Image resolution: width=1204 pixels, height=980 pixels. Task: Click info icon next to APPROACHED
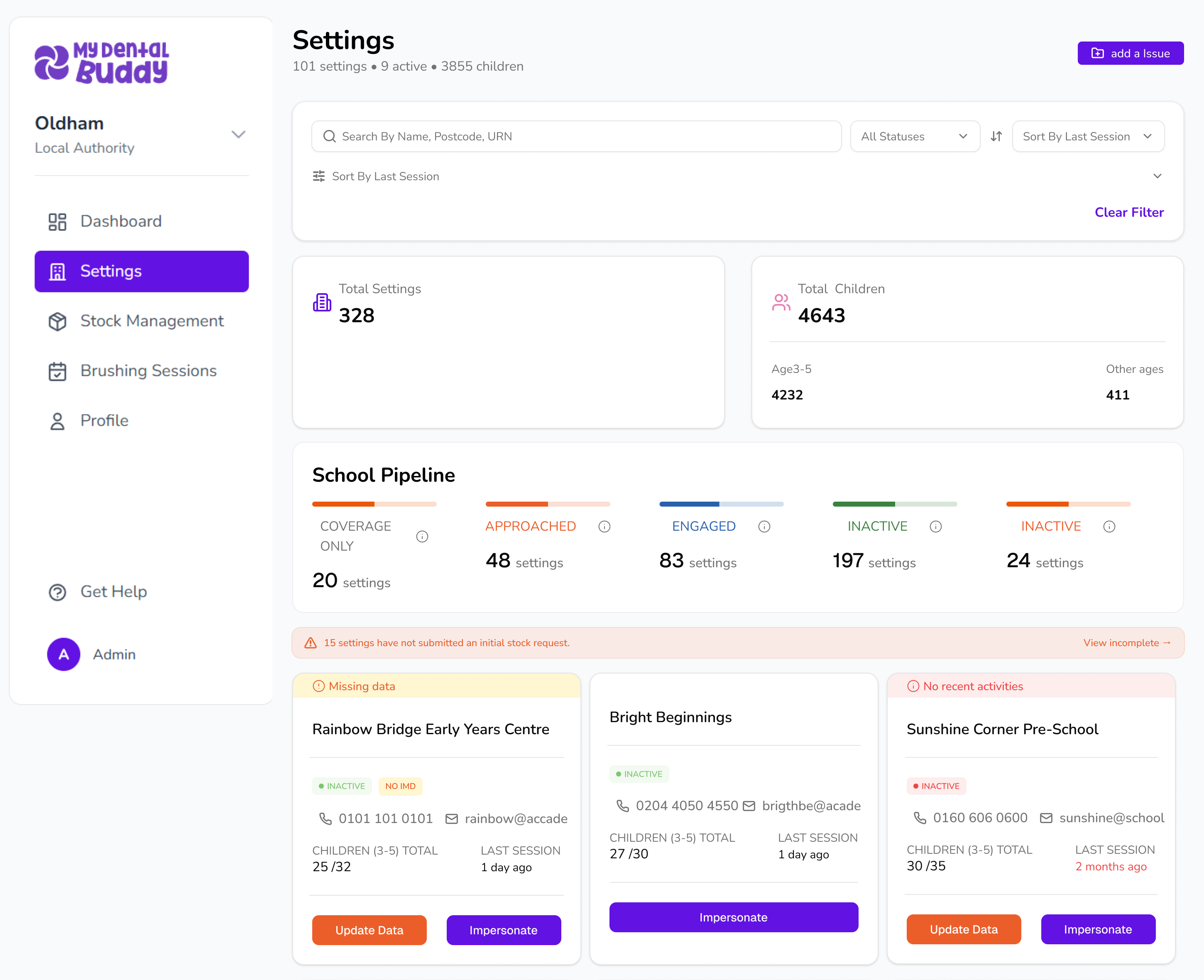(x=604, y=526)
